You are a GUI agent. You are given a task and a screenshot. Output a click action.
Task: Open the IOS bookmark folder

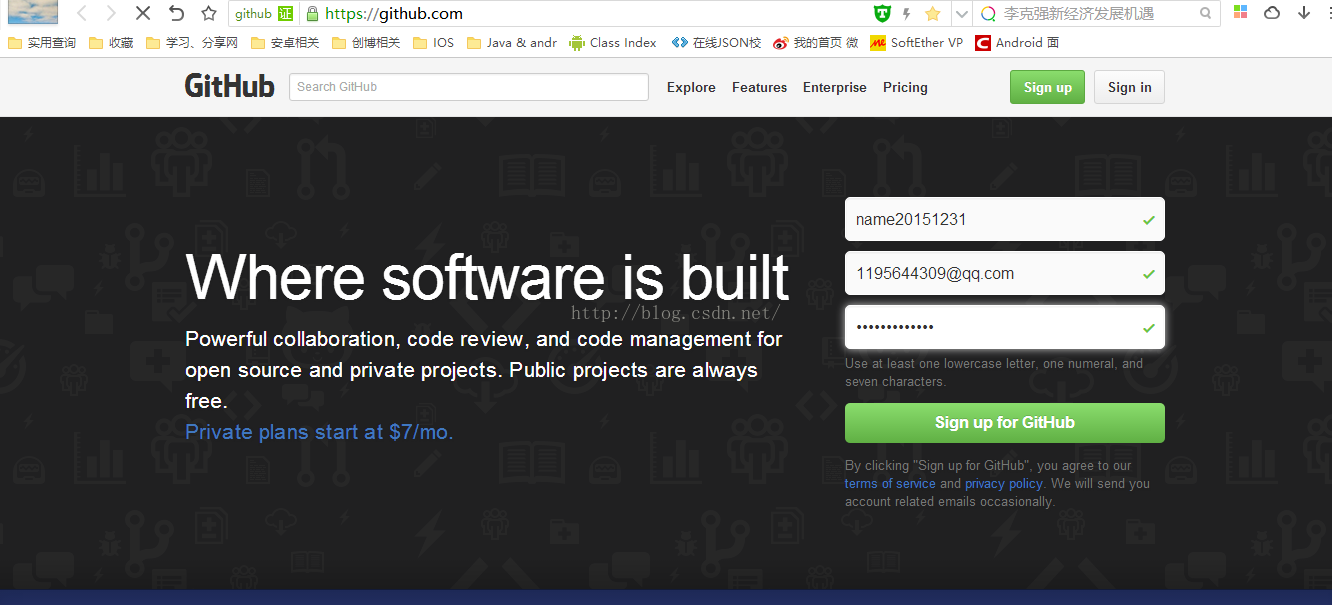pos(433,43)
